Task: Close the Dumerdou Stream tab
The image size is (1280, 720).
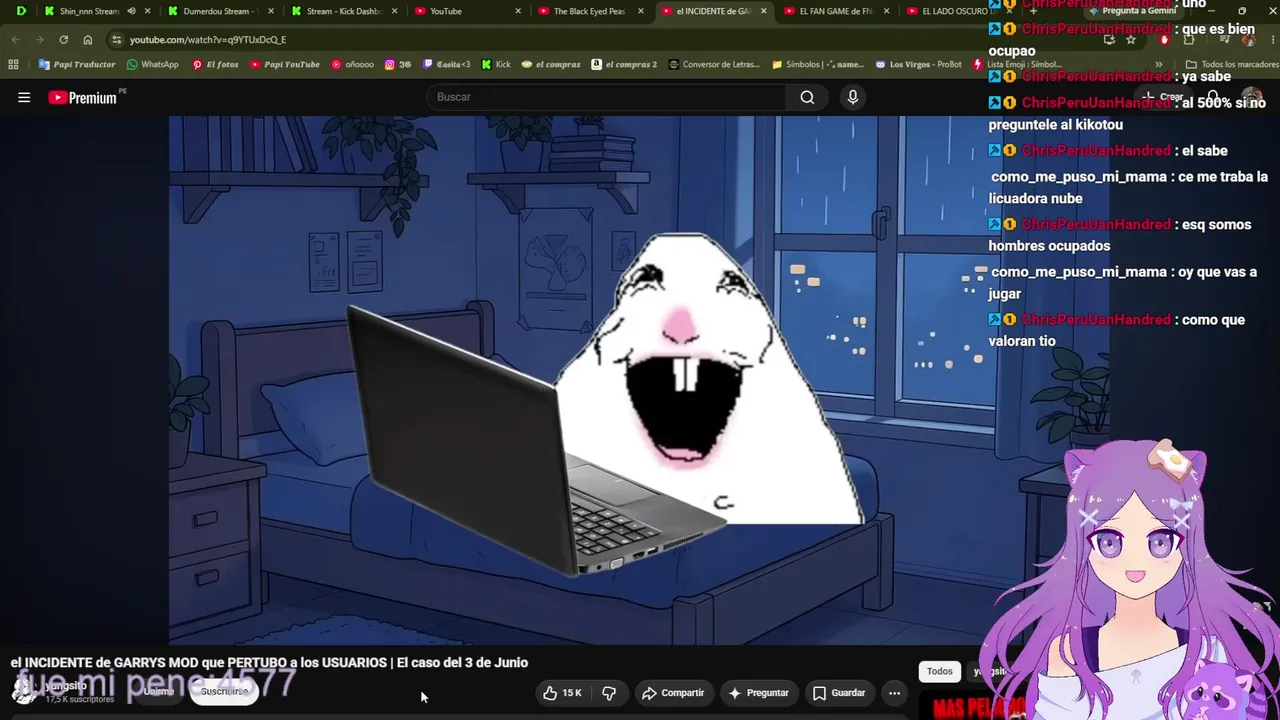Action: [x=271, y=11]
